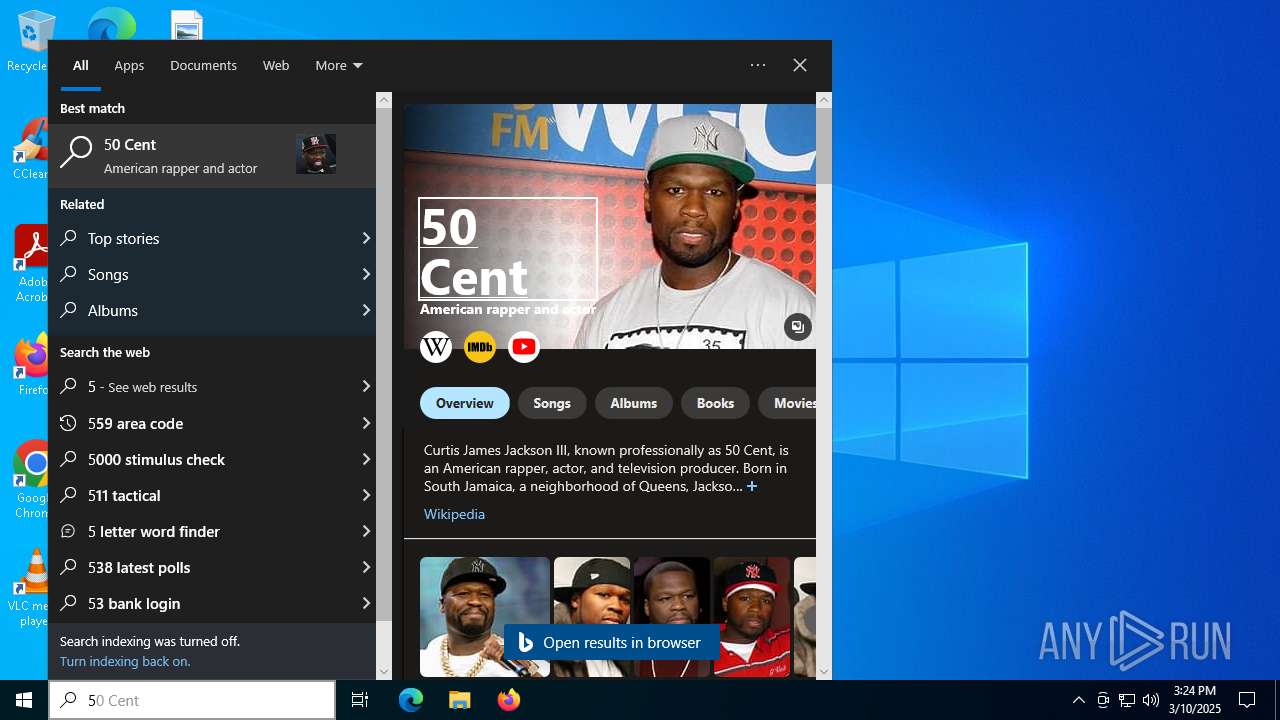The width and height of the screenshot is (1280, 720).
Task: Select 53 bank login suggestion
Action: pyautogui.click(x=212, y=603)
